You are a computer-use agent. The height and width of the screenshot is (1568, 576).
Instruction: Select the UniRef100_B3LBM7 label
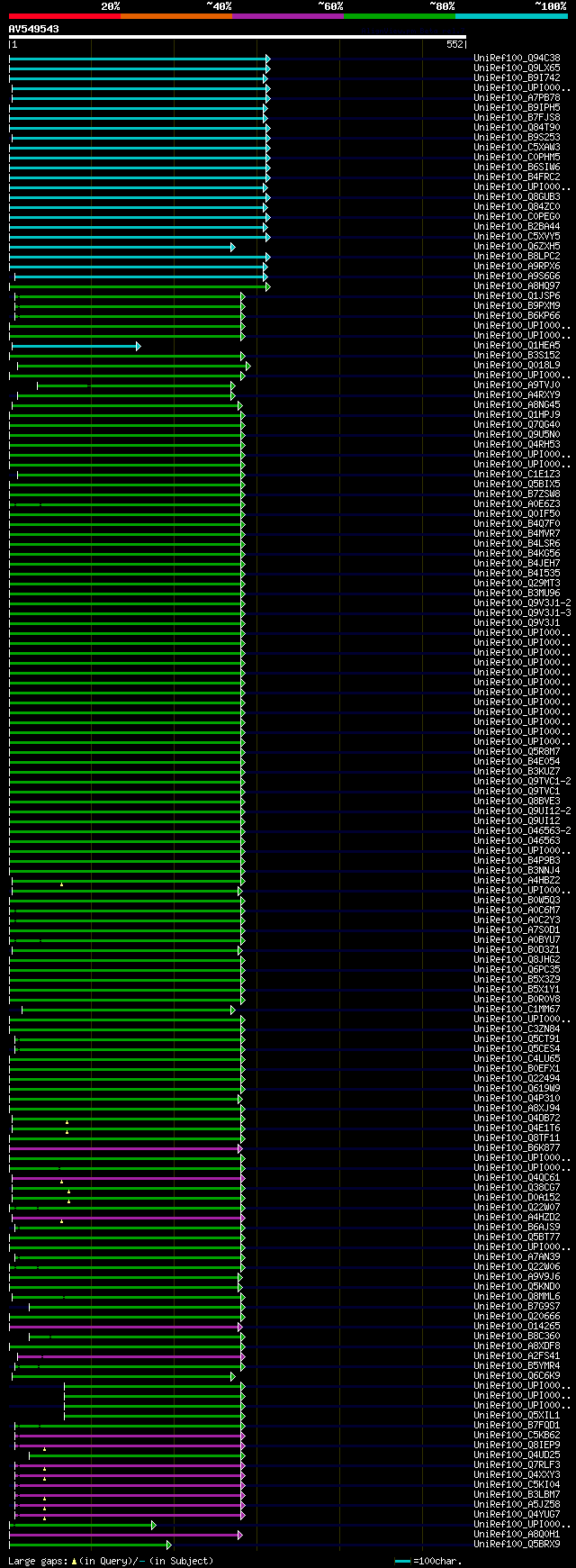point(517,1495)
